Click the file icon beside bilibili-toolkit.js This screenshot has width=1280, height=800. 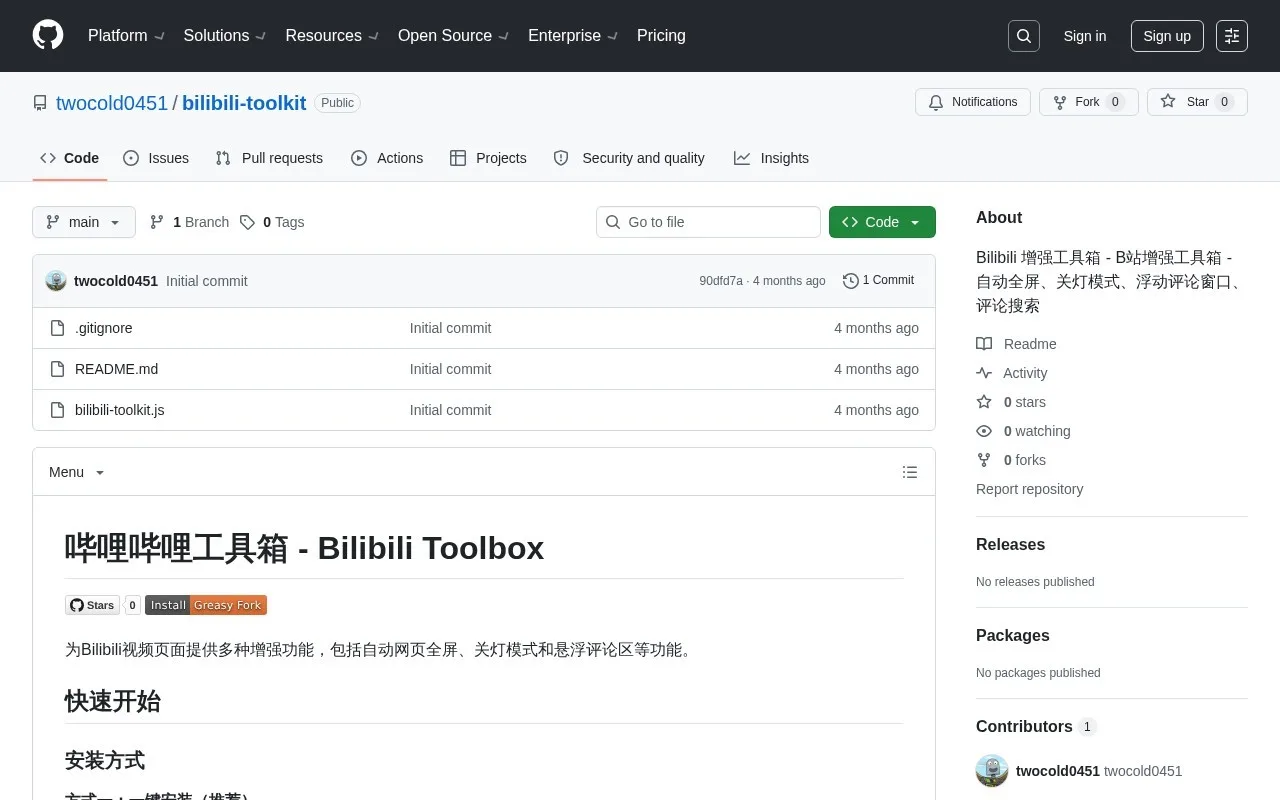coord(58,410)
